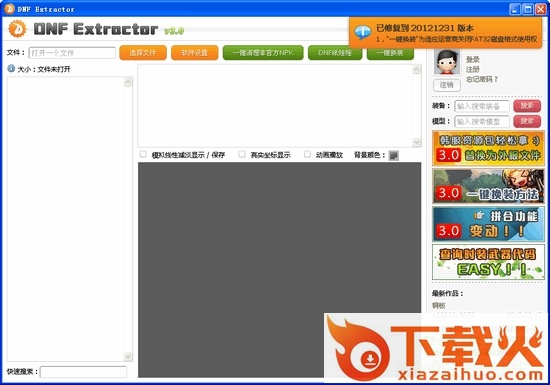Open the 韩服资源包轻松拿 banner

click(488, 148)
